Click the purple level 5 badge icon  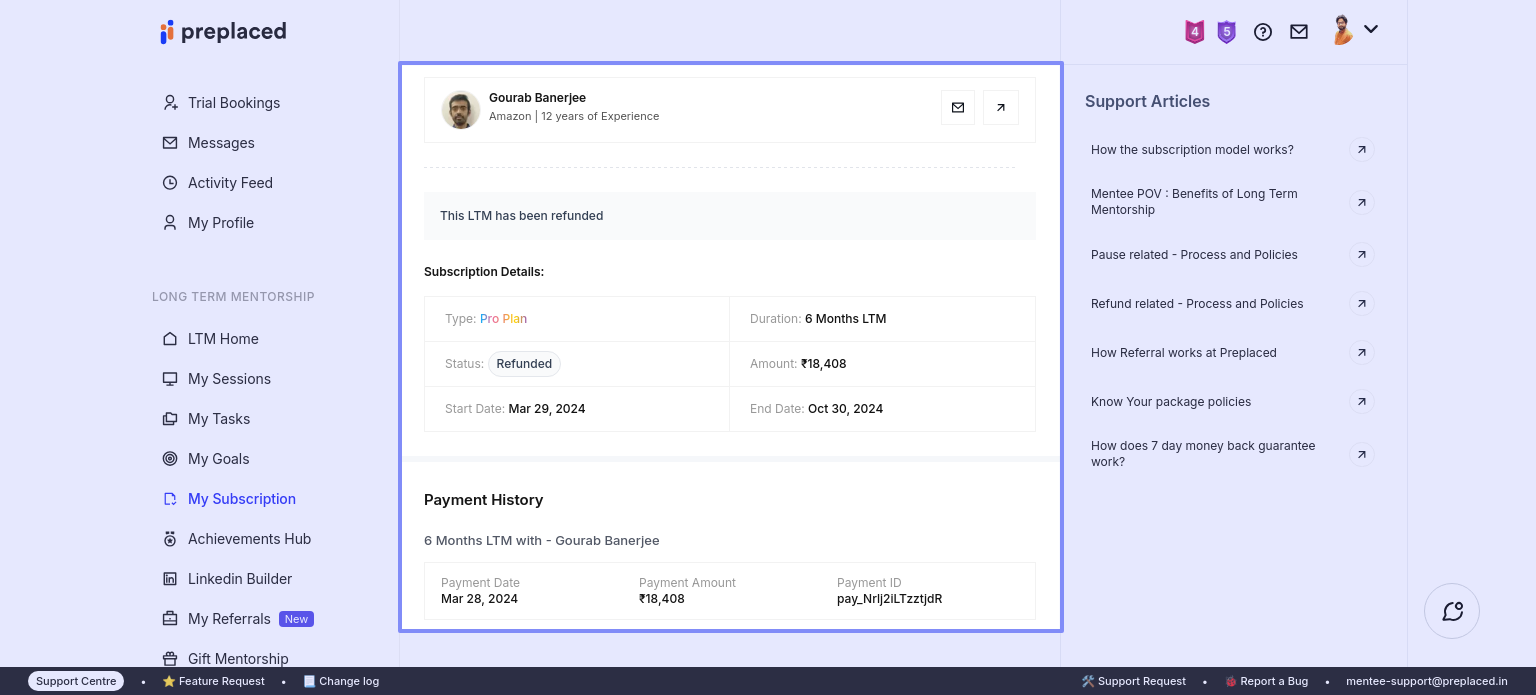pyautogui.click(x=1226, y=32)
